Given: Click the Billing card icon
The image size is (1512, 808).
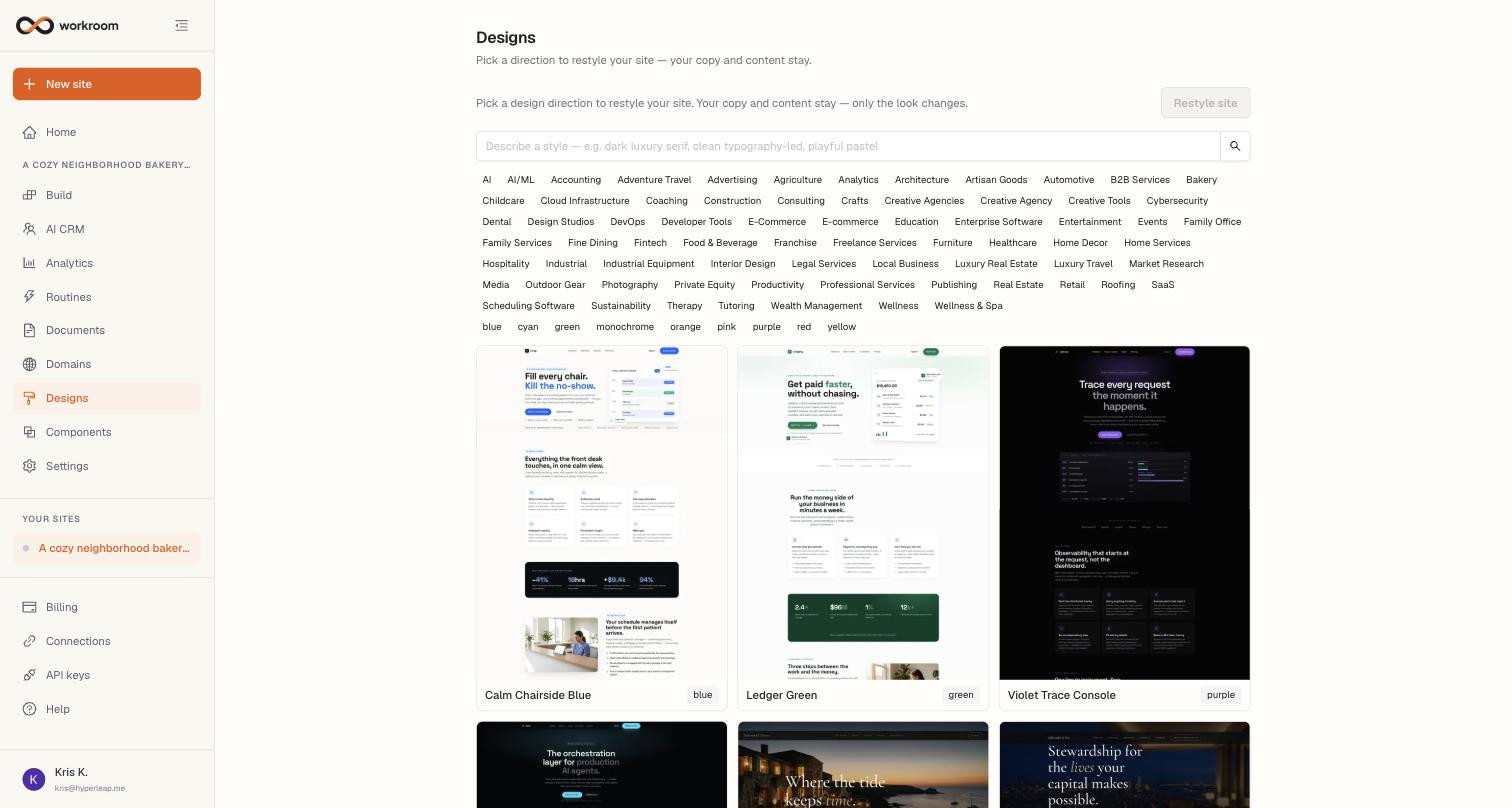Looking at the screenshot, I should 30,607.
